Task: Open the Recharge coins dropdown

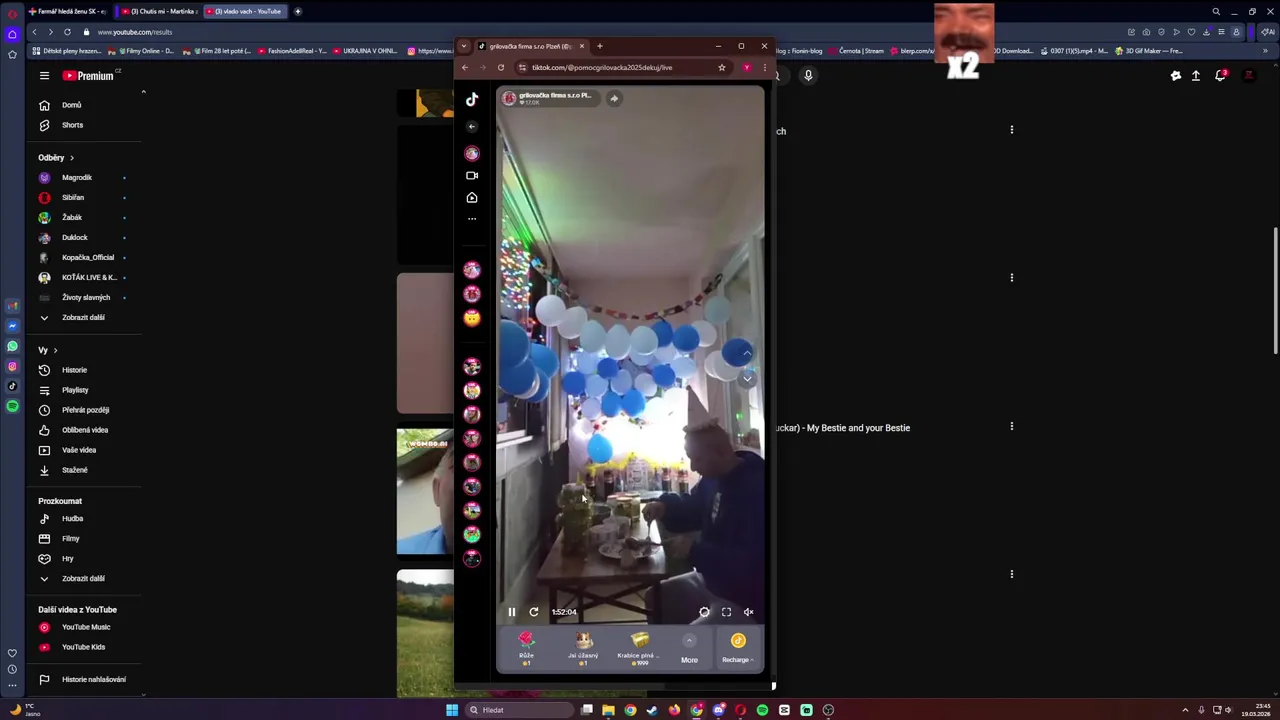Action: coord(738,648)
